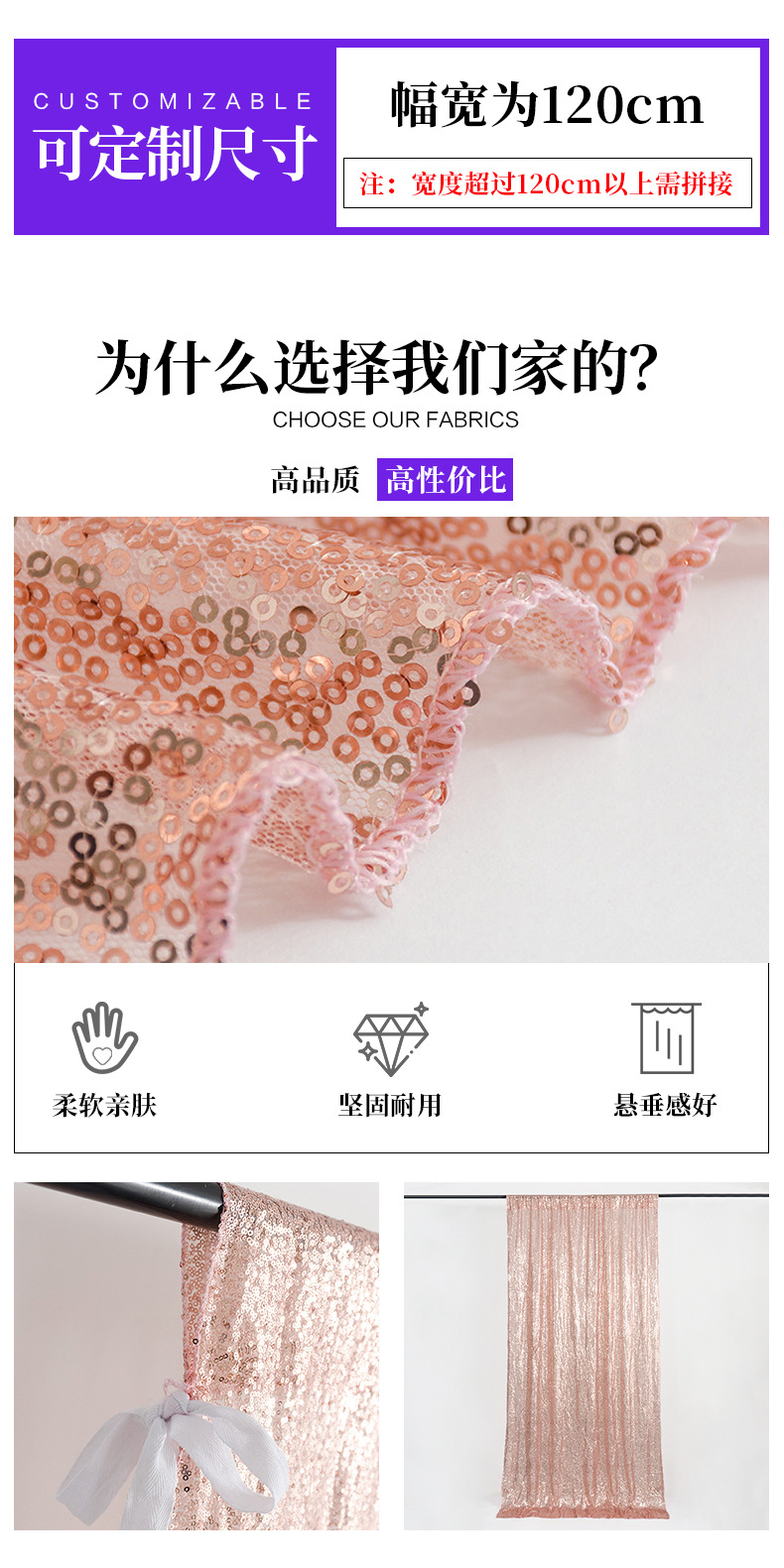Image resolution: width=784 pixels, height=1568 pixels.
Task: Open the sequin fabric close-up photo
Action: coord(391,739)
